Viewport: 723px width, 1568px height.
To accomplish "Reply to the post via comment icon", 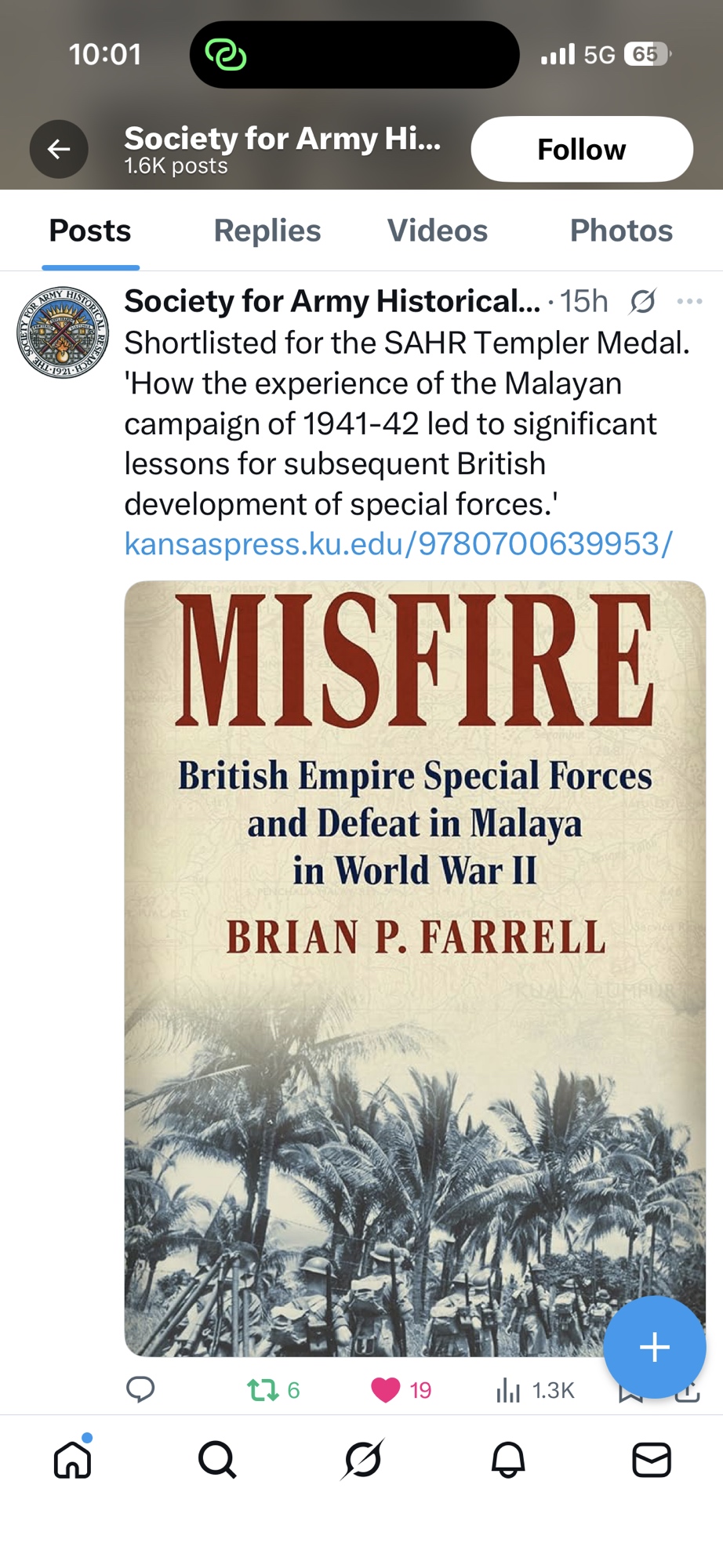I will [140, 1389].
